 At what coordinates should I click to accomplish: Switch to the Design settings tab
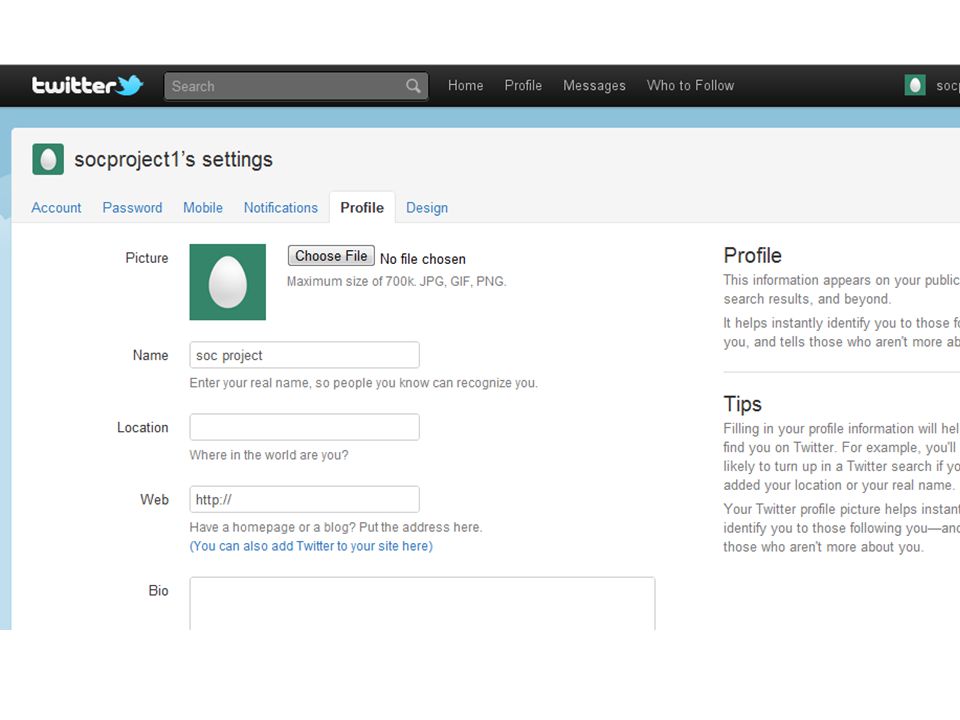427,208
